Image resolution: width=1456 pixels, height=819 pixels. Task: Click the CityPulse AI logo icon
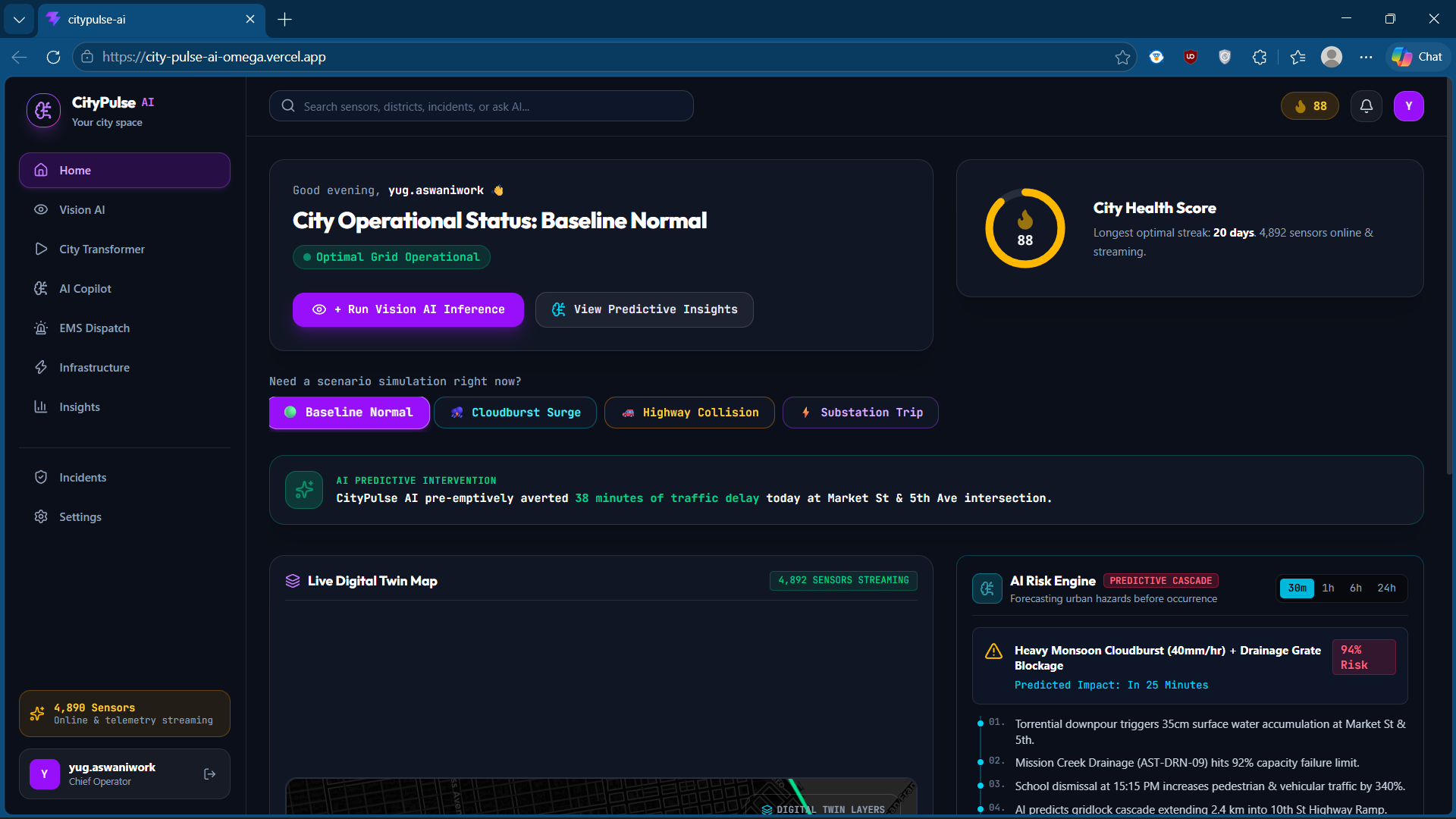[x=43, y=111]
